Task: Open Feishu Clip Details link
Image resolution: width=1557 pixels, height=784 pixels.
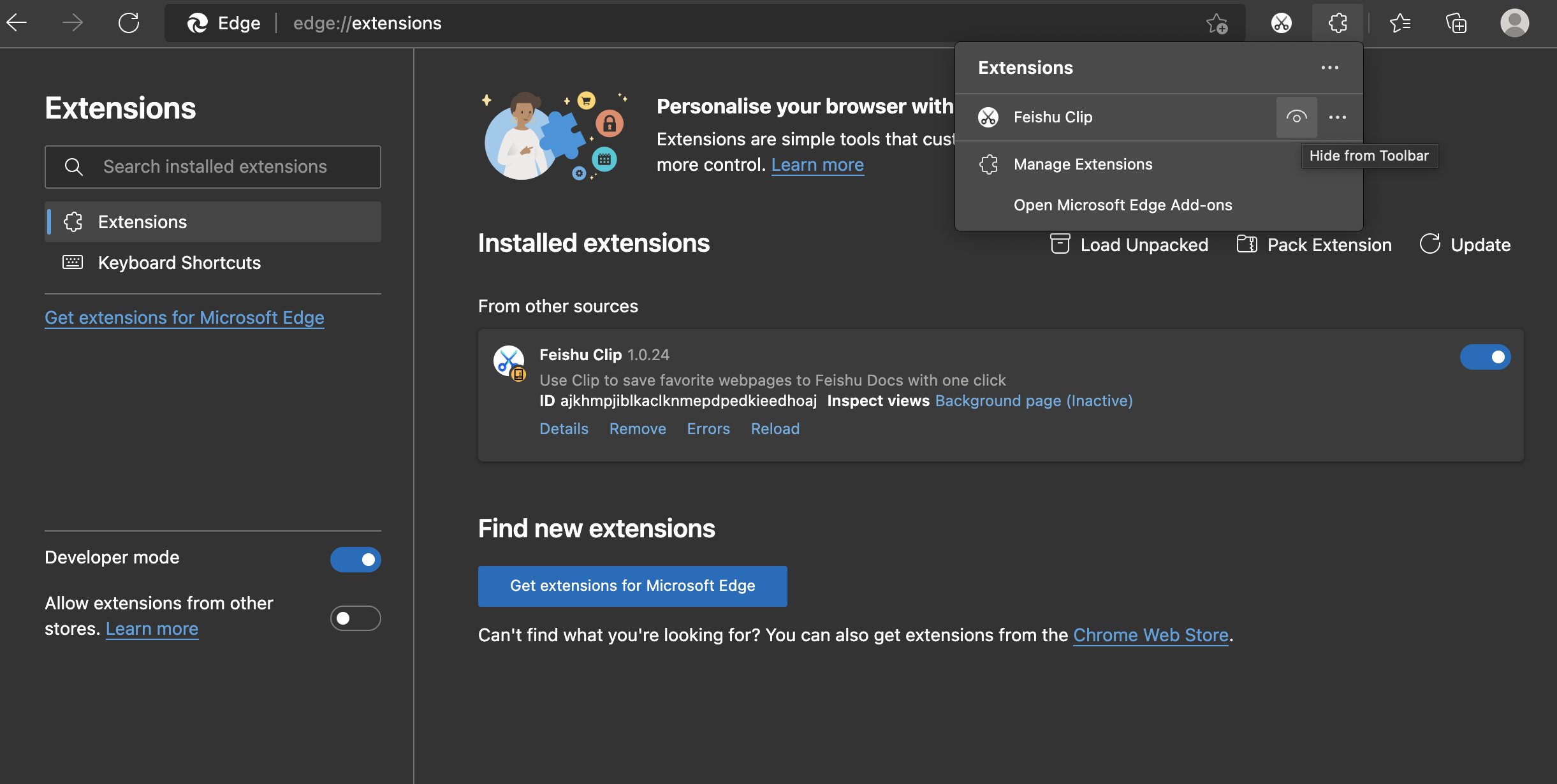Action: [x=564, y=429]
